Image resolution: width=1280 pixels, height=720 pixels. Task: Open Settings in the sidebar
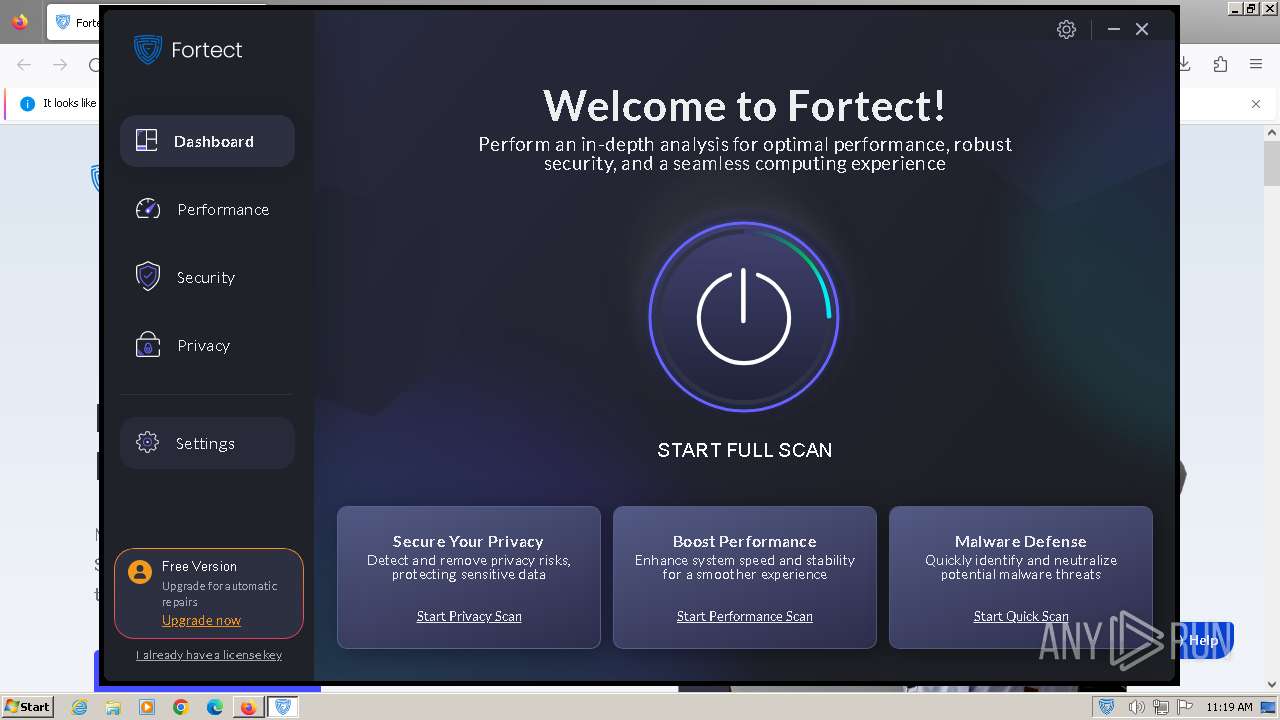pos(207,443)
